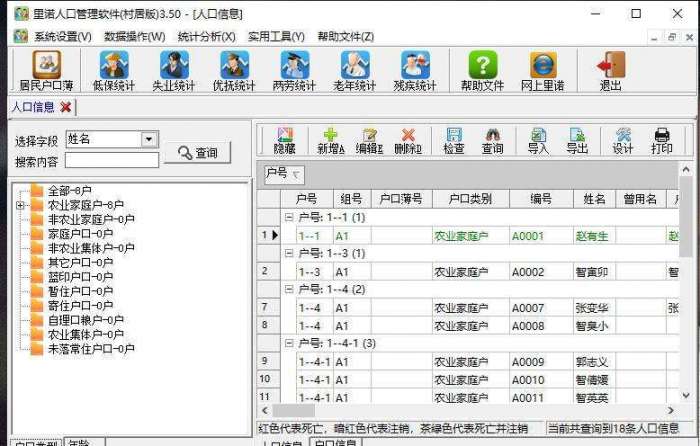Collapse group 户号: 1--4 (2)
The width and height of the screenshot is (700, 446).
pos(289,289)
